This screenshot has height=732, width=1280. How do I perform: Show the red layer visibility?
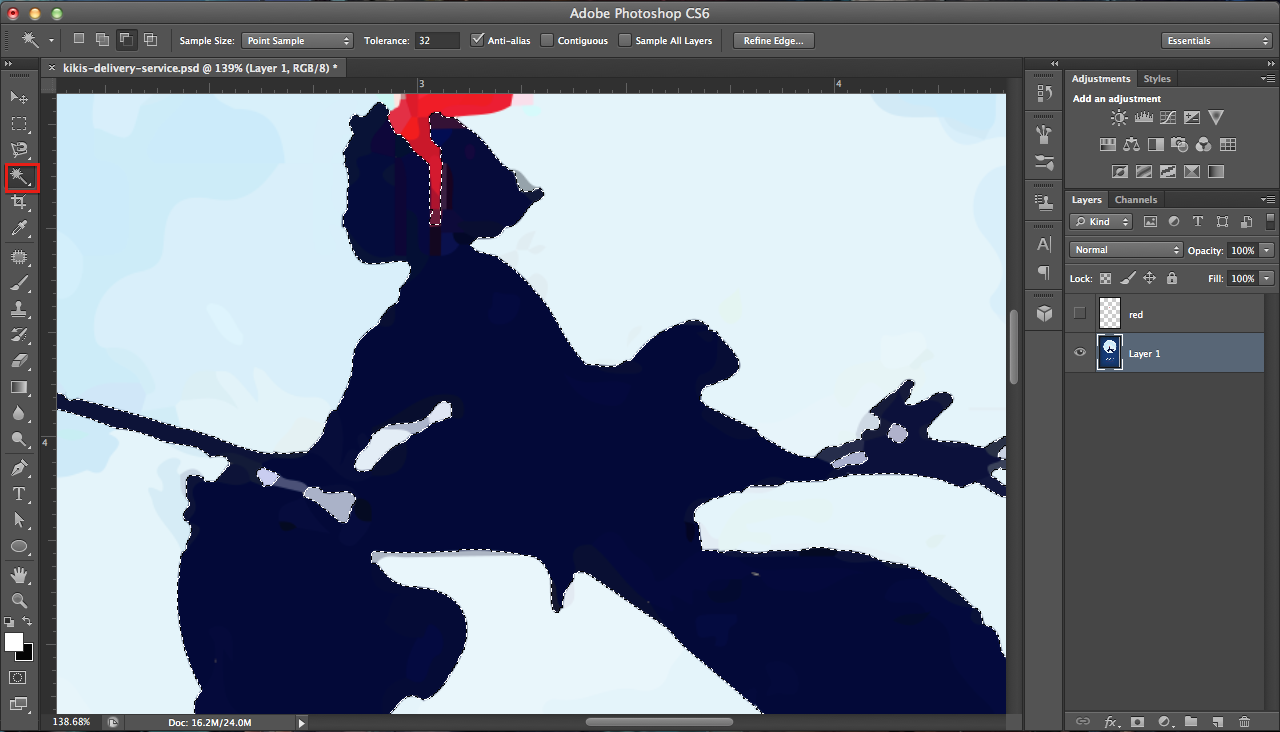point(1079,314)
